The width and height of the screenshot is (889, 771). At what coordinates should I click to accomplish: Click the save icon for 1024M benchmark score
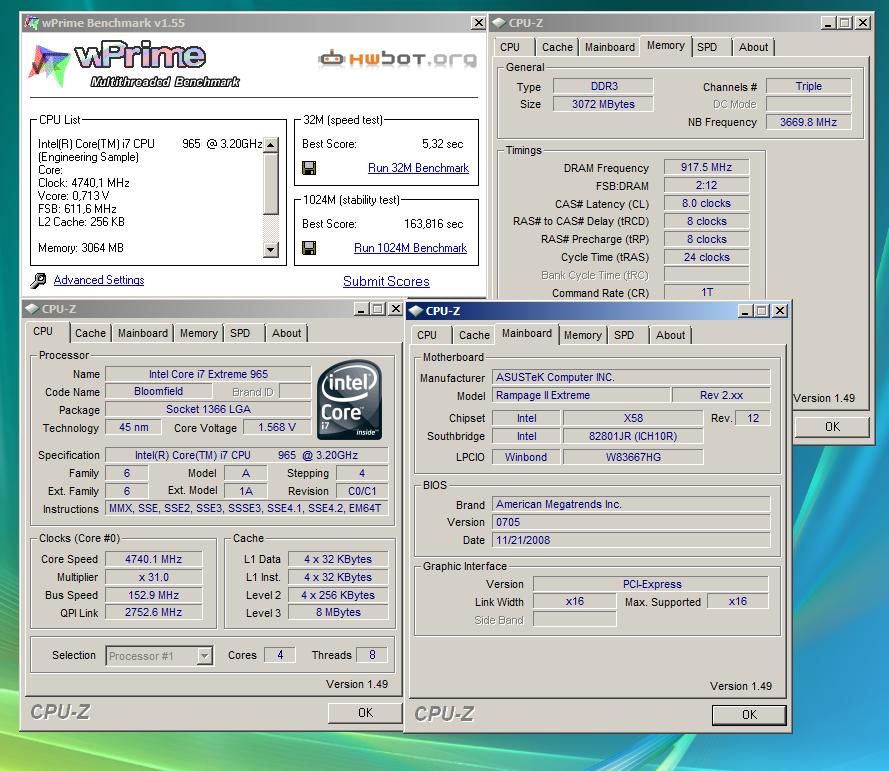(309, 248)
